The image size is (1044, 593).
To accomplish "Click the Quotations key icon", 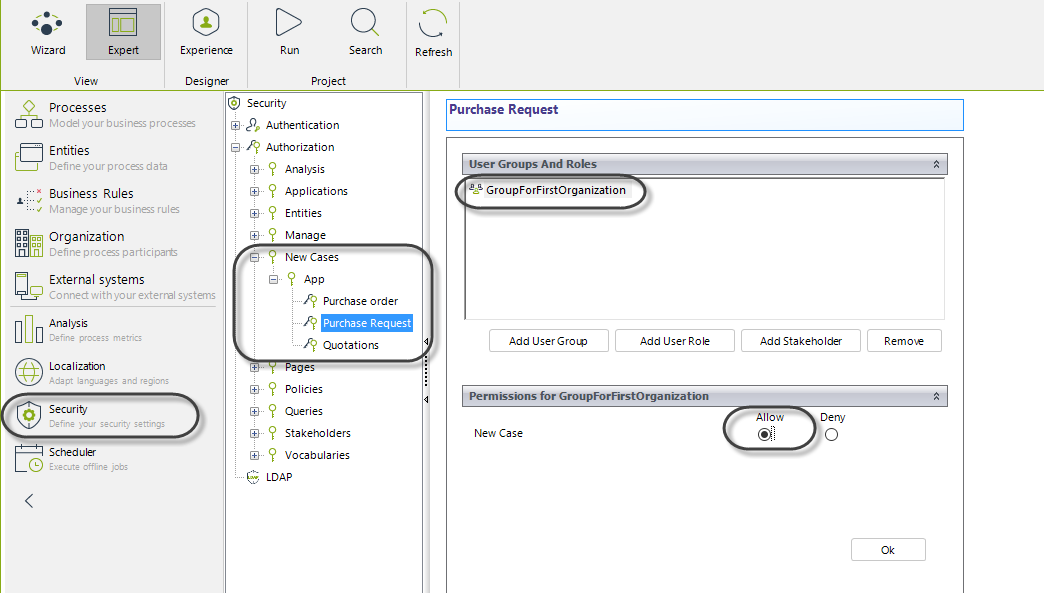I will (310, 345).
